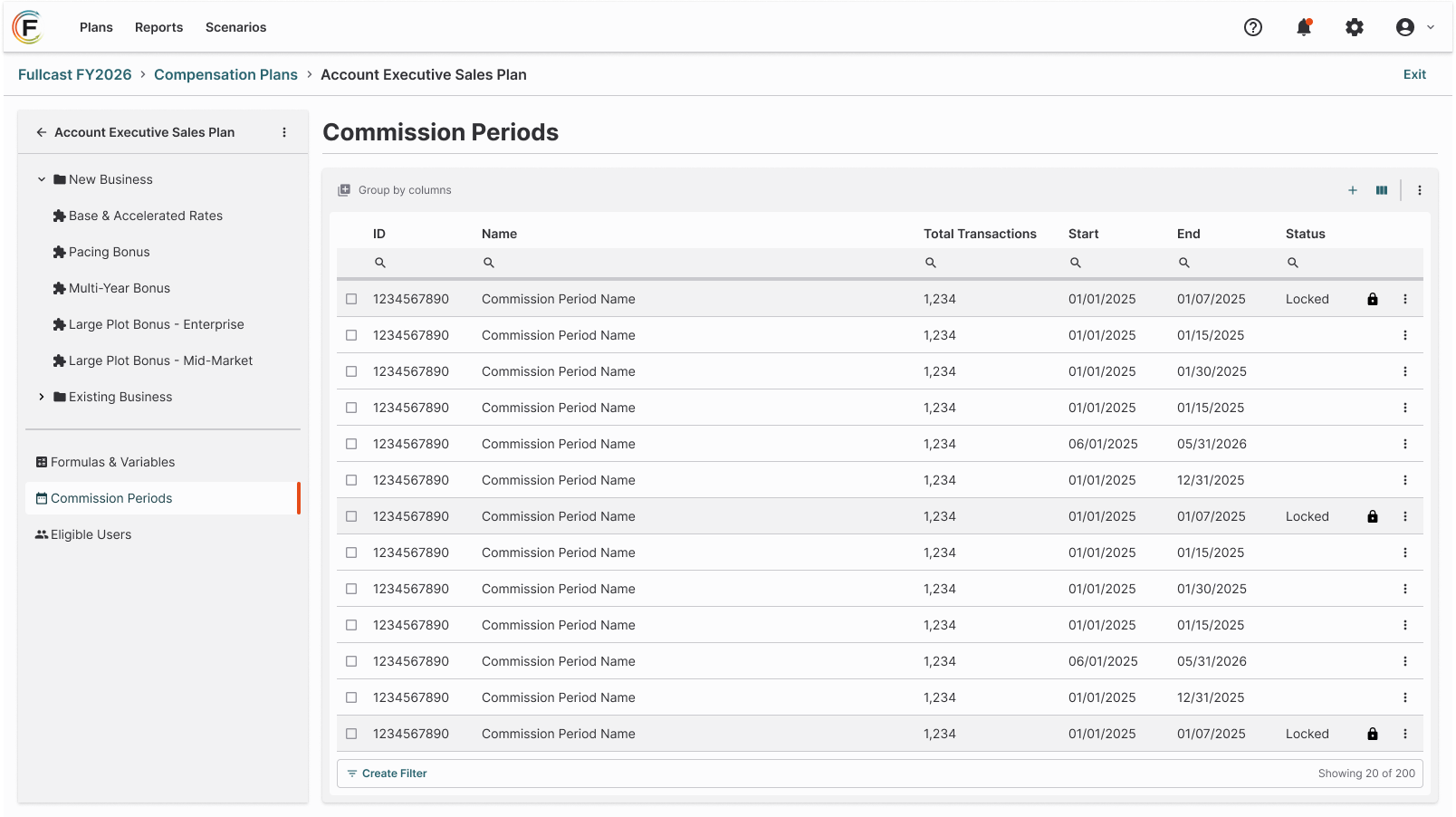Open the user account dropdown

[x=1415, y=27]
